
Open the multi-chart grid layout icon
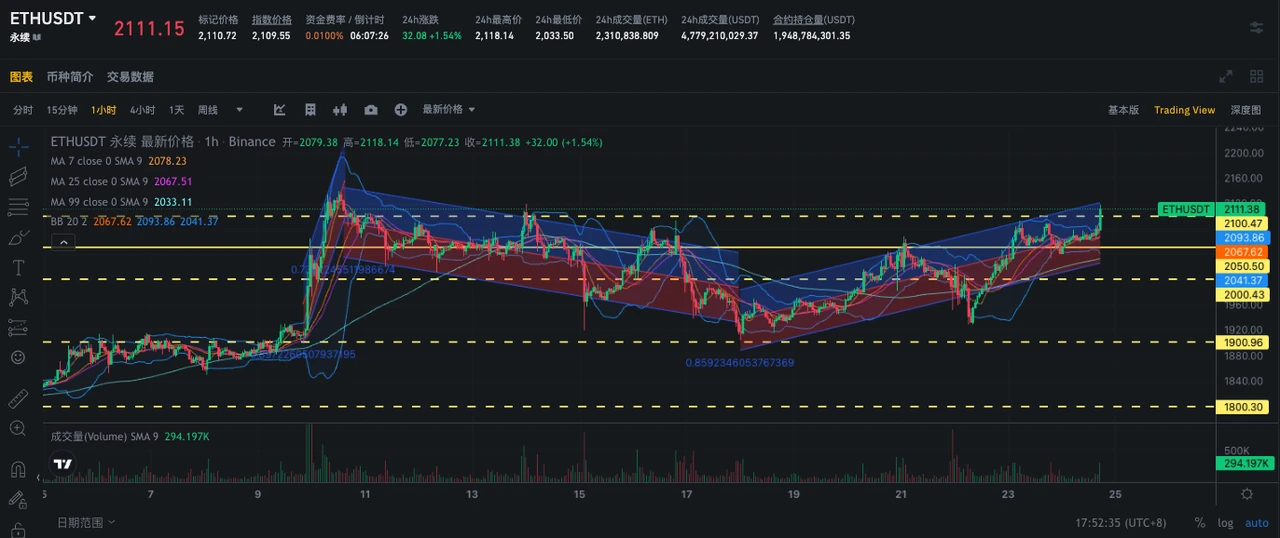click(x=1256, y=77)
